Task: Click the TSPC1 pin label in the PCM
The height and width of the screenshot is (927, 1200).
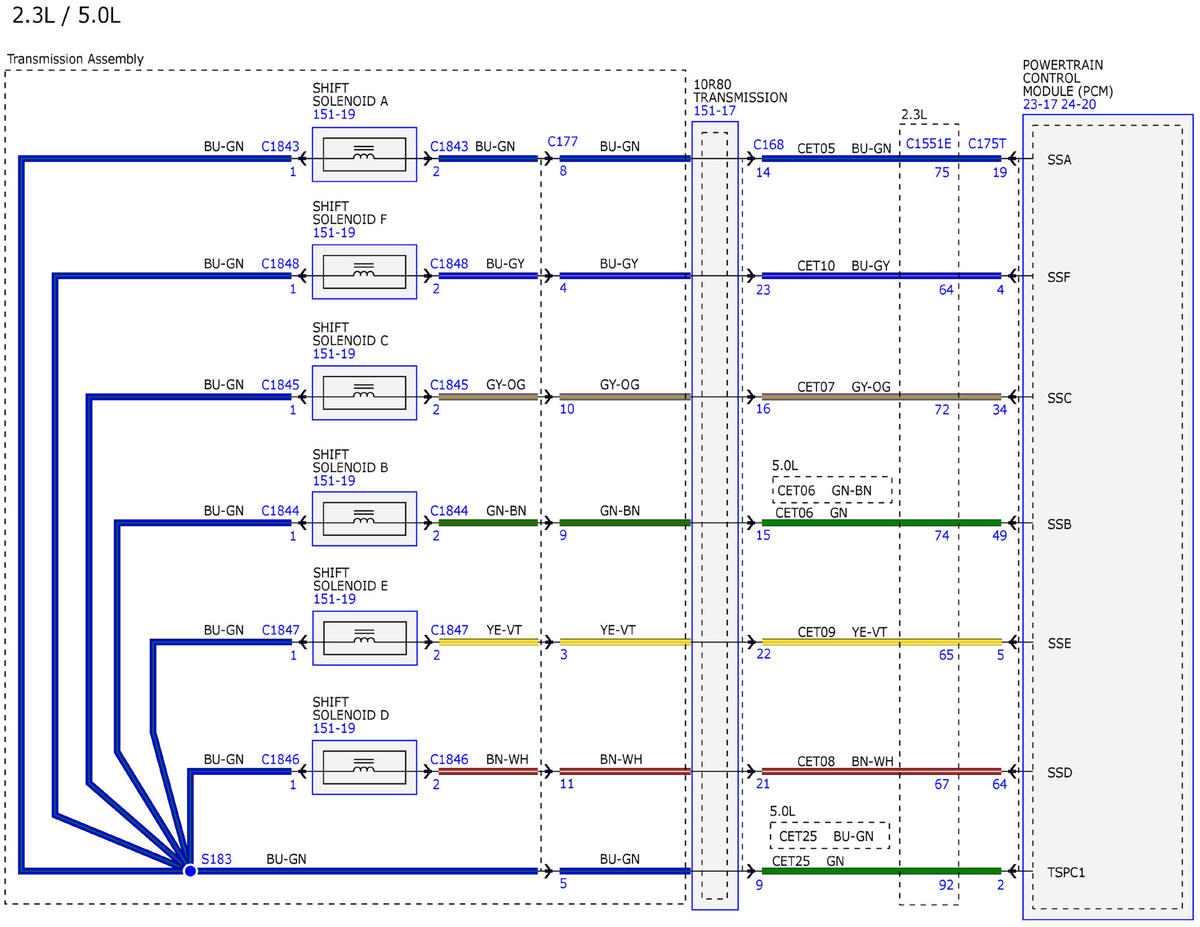Action: tap(1066, 873)
